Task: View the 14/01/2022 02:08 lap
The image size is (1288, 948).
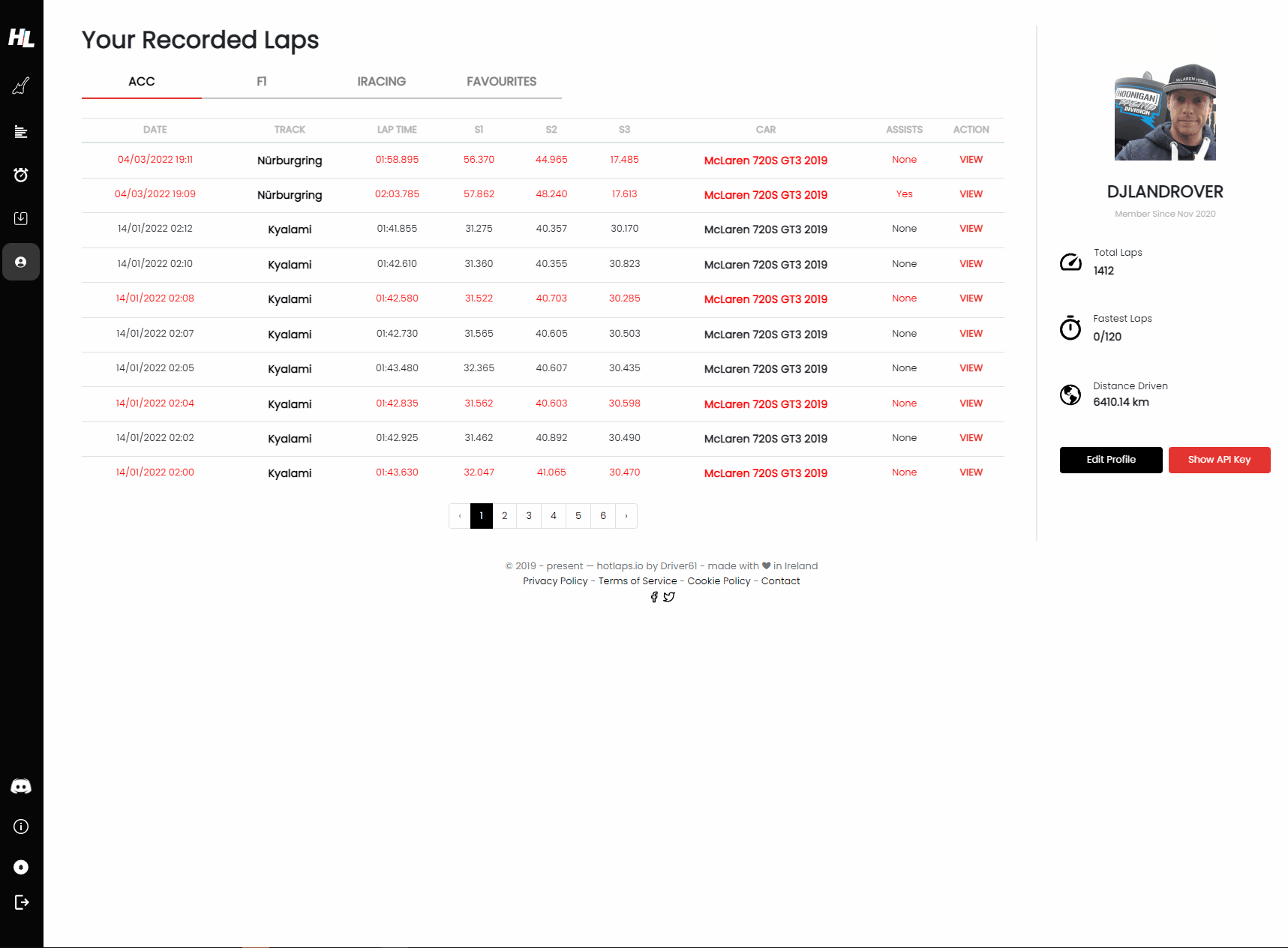Action: (x=971, y=298)
